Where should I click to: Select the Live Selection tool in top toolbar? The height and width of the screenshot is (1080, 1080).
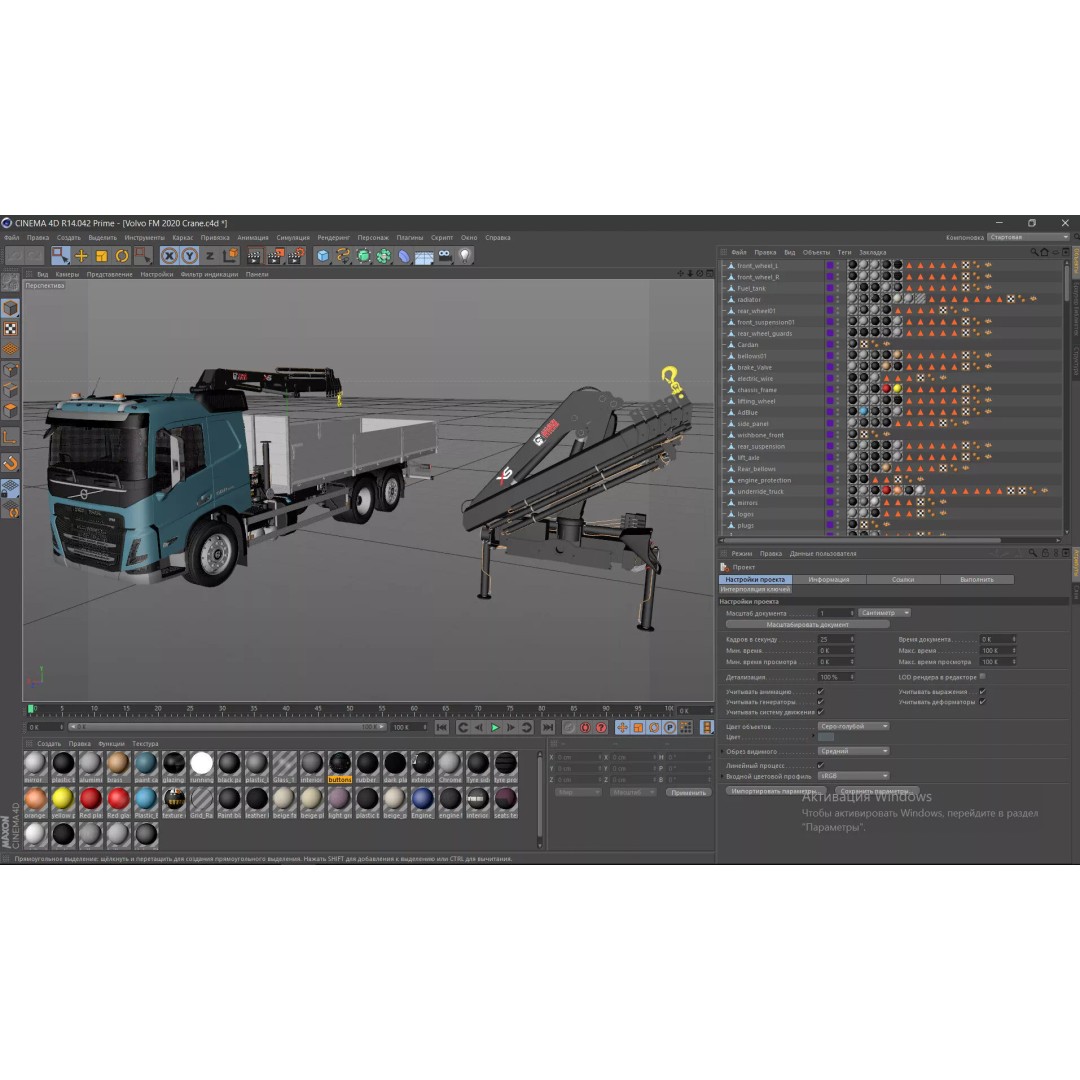(x=60, y=256)
